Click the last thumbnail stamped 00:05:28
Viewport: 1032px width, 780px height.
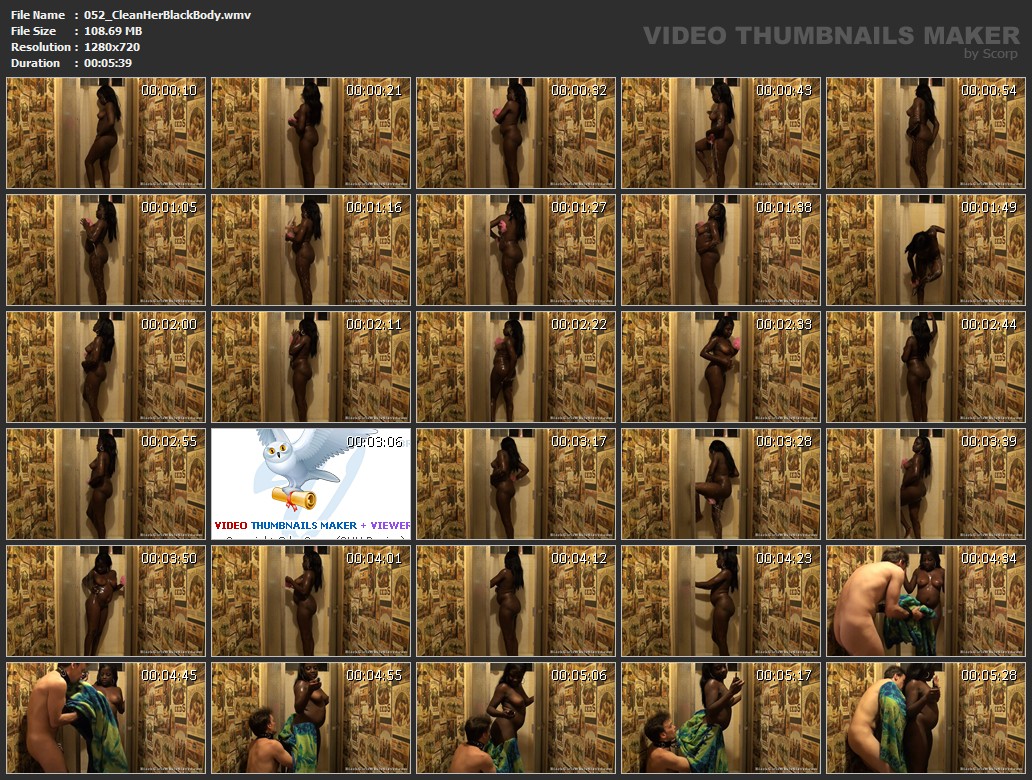[x=925, y=717]
